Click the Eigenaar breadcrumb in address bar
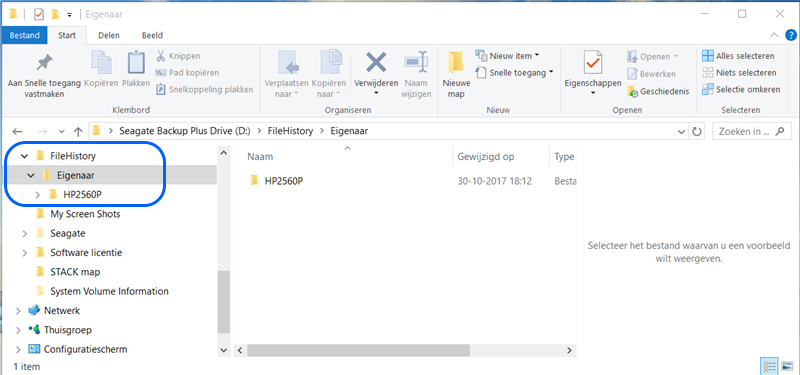Viewport: 800px width, 375px height. 348,131
